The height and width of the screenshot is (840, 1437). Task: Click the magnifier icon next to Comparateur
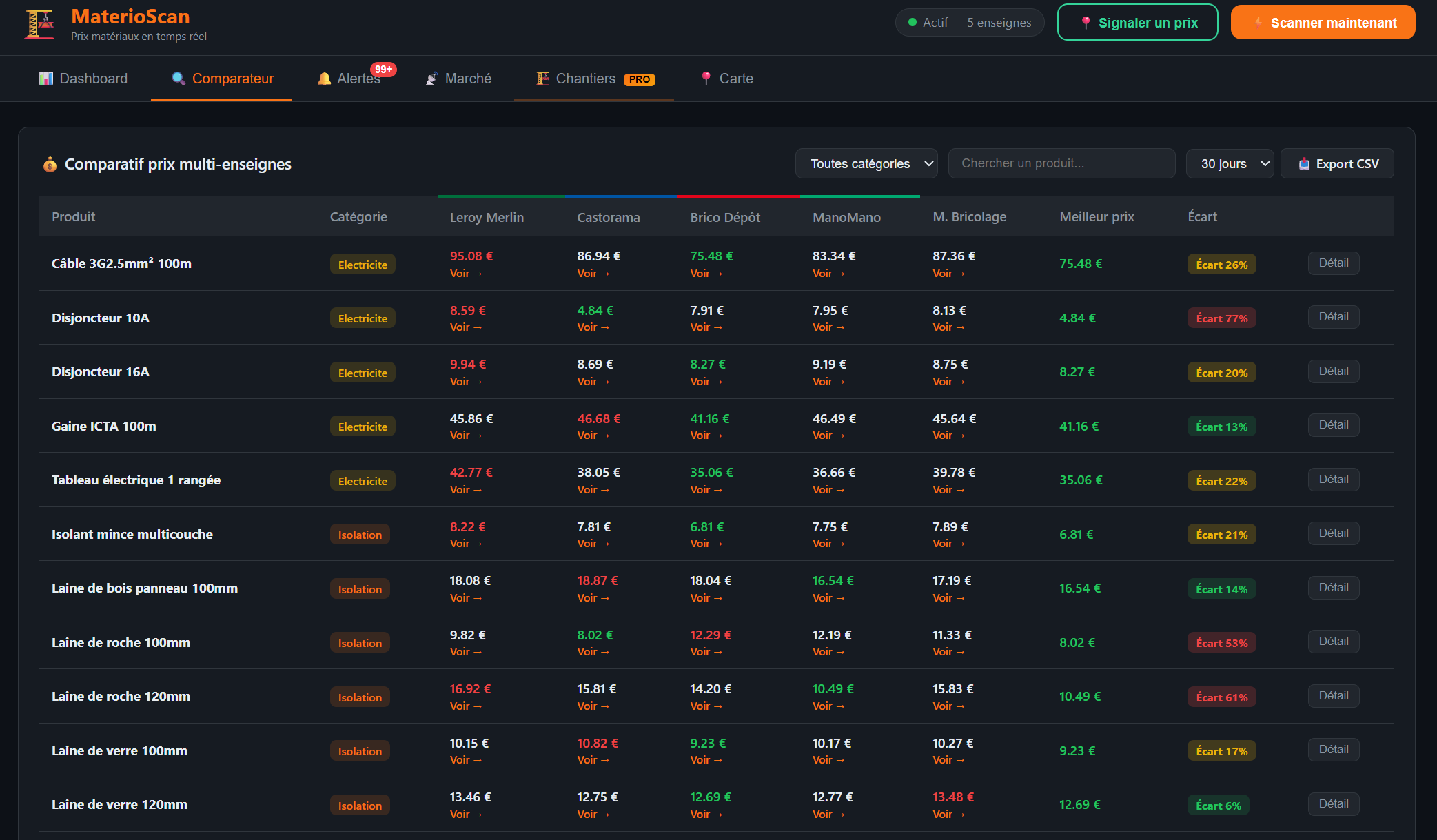(179, 79)
